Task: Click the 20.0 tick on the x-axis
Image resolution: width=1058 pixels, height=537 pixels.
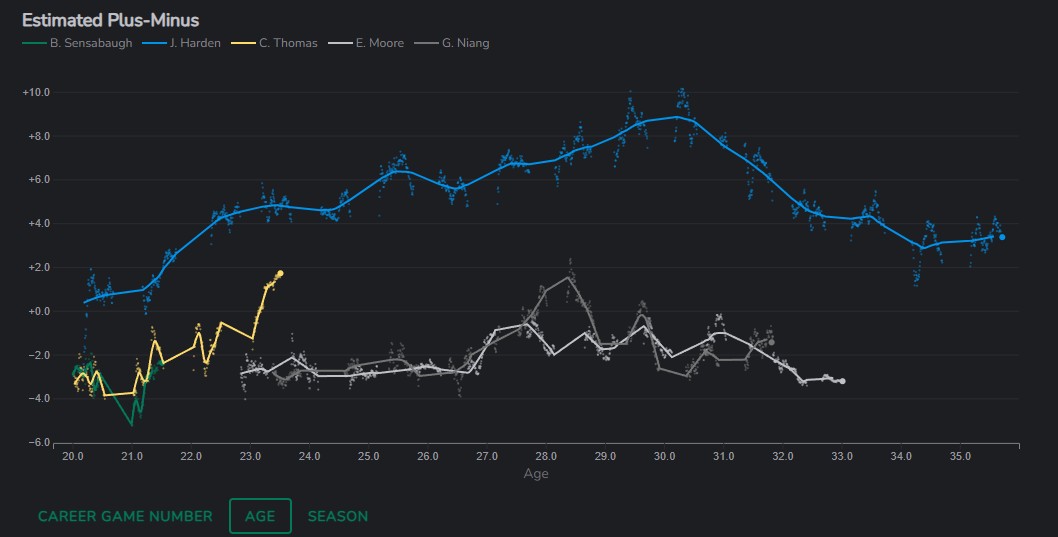Action: (72, 456)
